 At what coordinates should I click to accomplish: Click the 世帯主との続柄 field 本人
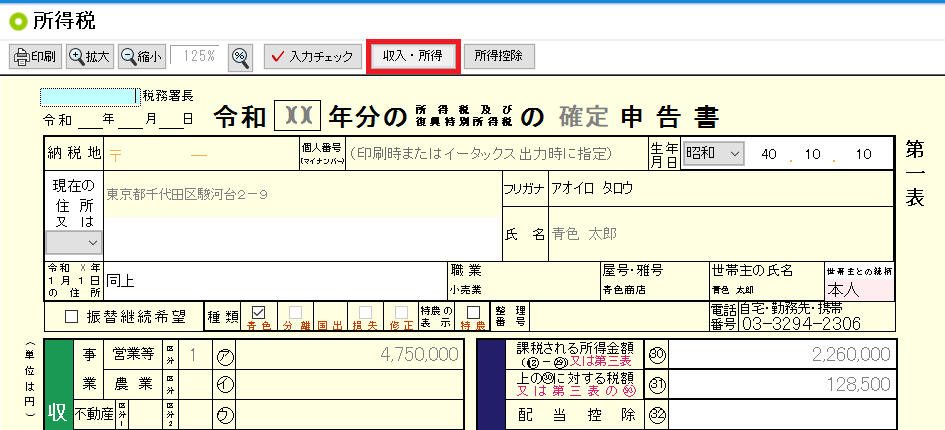pos(860,290)
